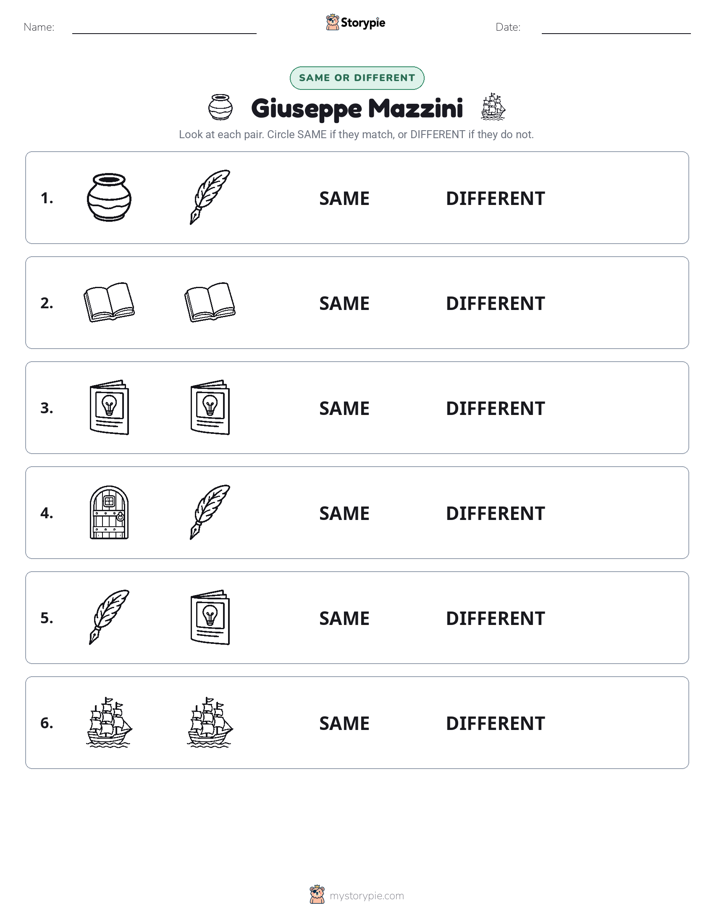Viewport: 714px width, 924px height.
Task: Click the quill feather icon in row 1
Action: tap(210, 197)
